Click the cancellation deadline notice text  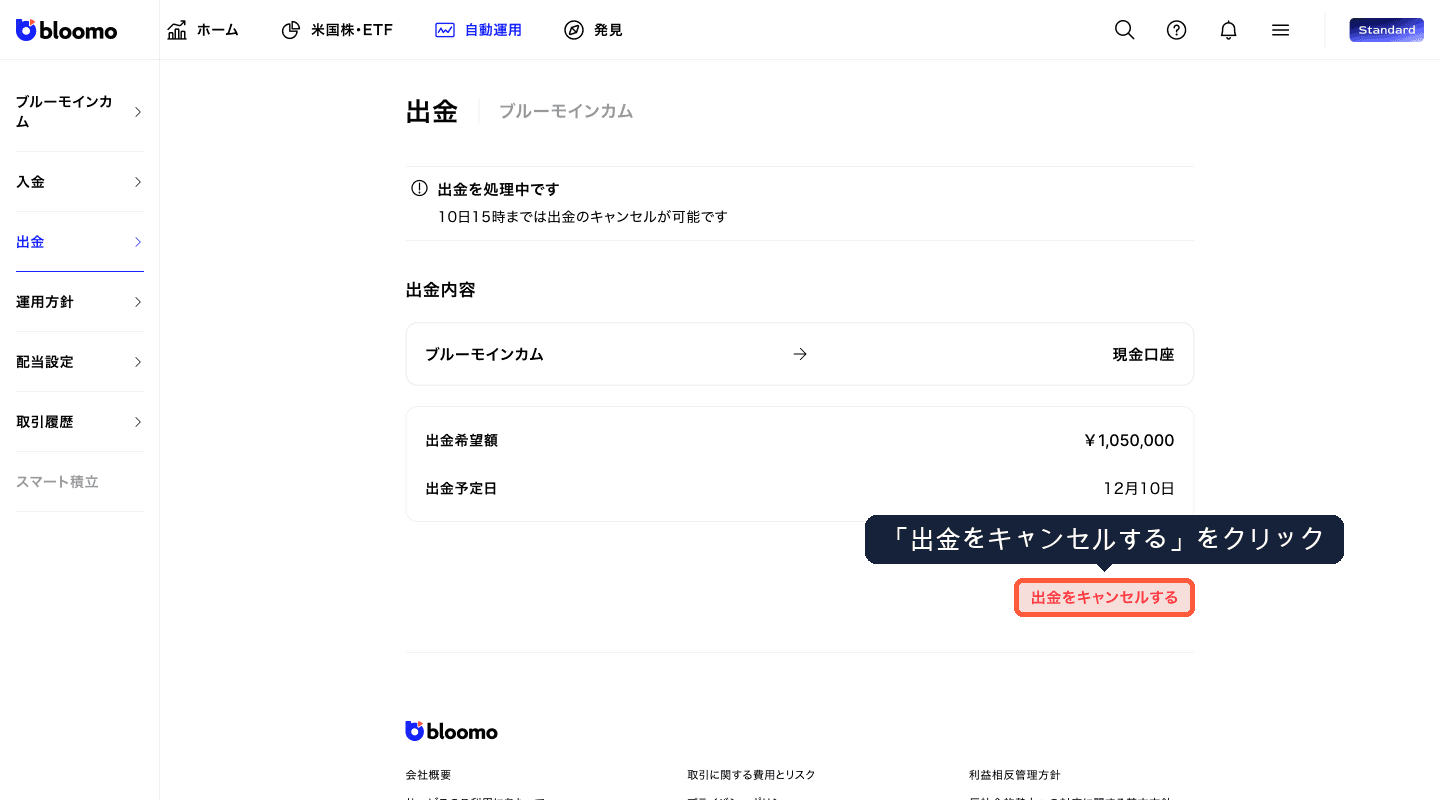(582, 216)
